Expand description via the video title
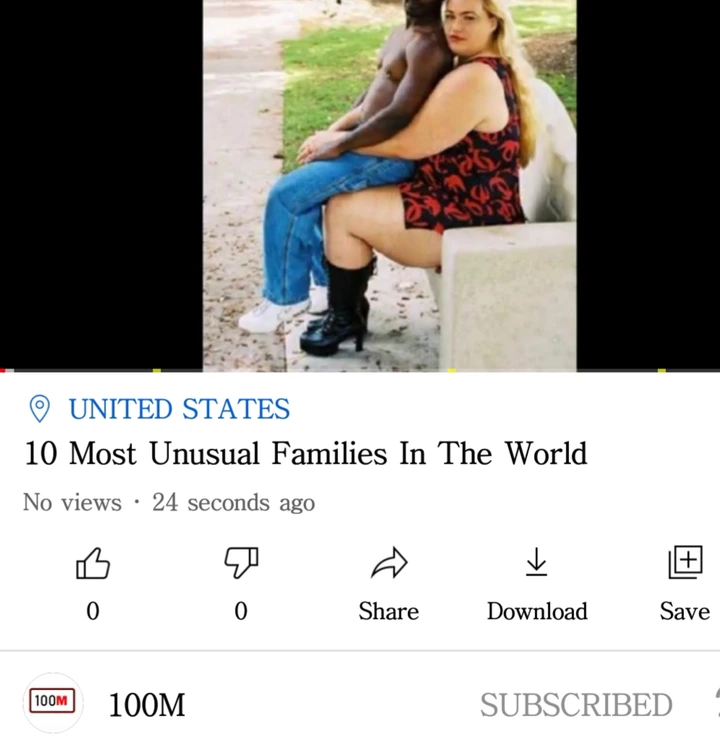This screenshot has height=736, width=720. tap(306, 453)
